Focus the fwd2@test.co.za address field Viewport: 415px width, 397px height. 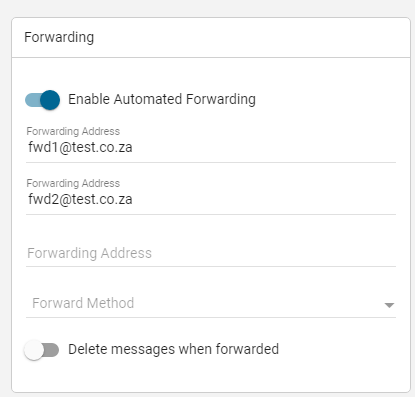pyautogui.click(x=211, y=199)
